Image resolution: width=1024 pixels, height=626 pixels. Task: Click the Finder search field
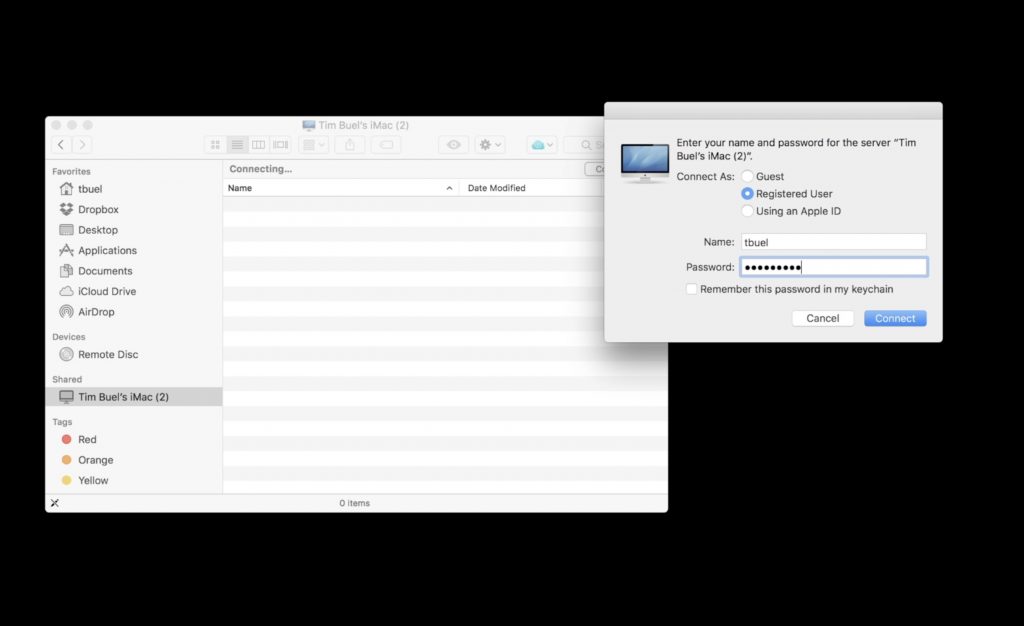(x=585, y=144)
